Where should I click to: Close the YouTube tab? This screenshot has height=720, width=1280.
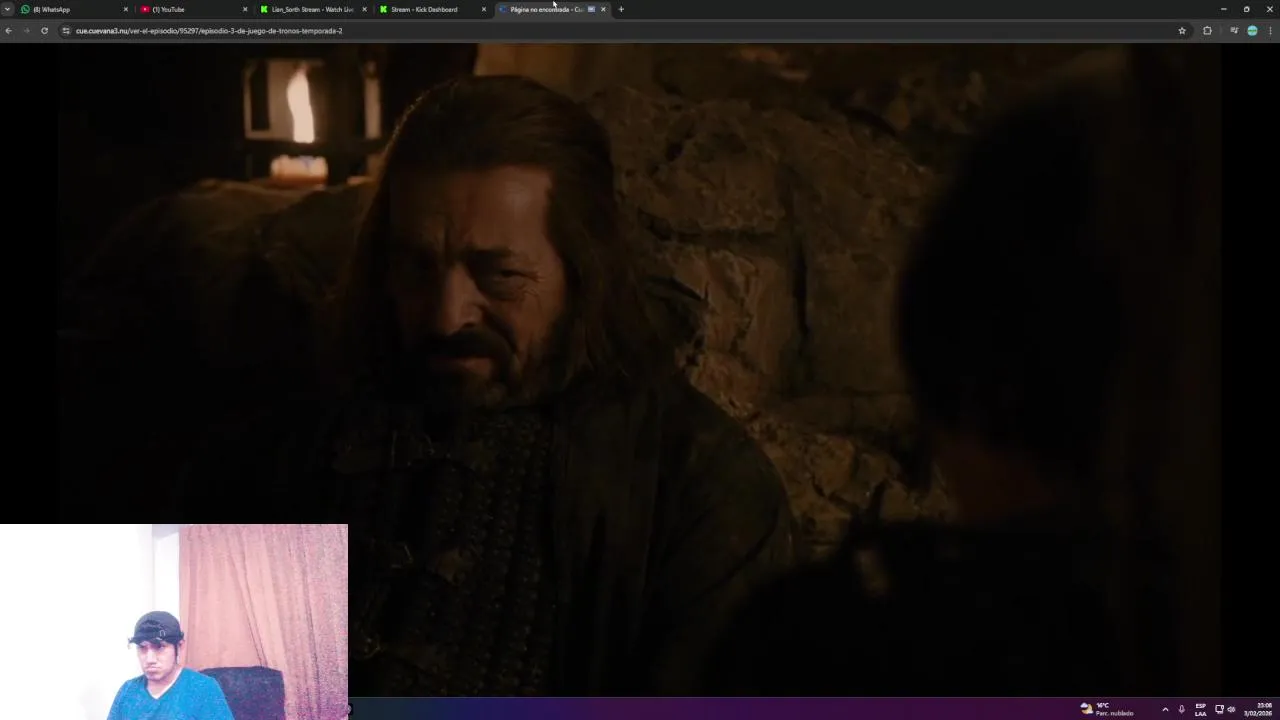[245, 9]
